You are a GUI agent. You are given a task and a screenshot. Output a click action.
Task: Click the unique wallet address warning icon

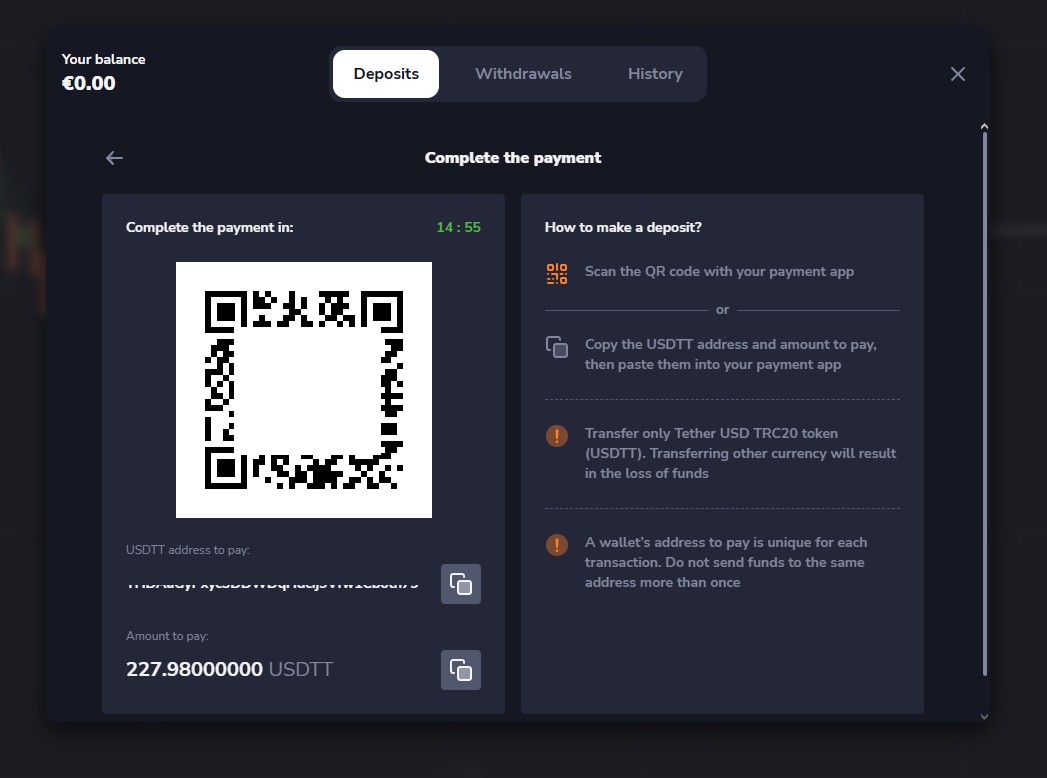[x=557, y=545]
